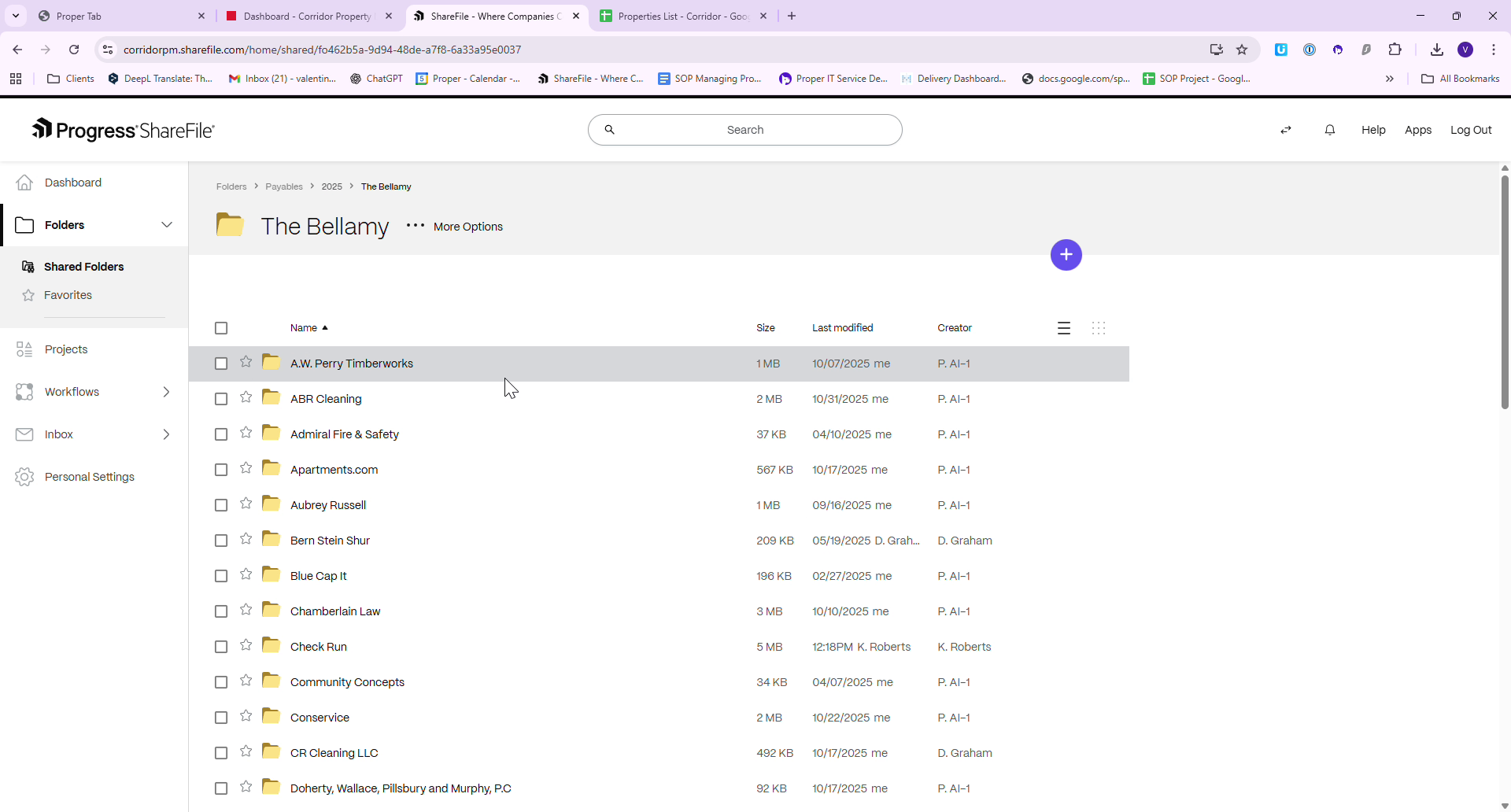Go to Projects in sidebar
1511x812 pixels.
pos(66,349)
